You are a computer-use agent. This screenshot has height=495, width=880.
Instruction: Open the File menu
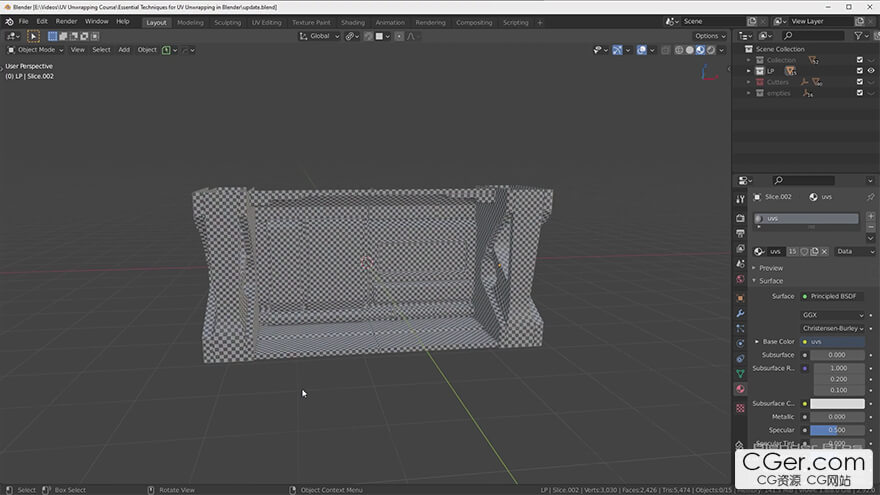[x=24, y=21]
